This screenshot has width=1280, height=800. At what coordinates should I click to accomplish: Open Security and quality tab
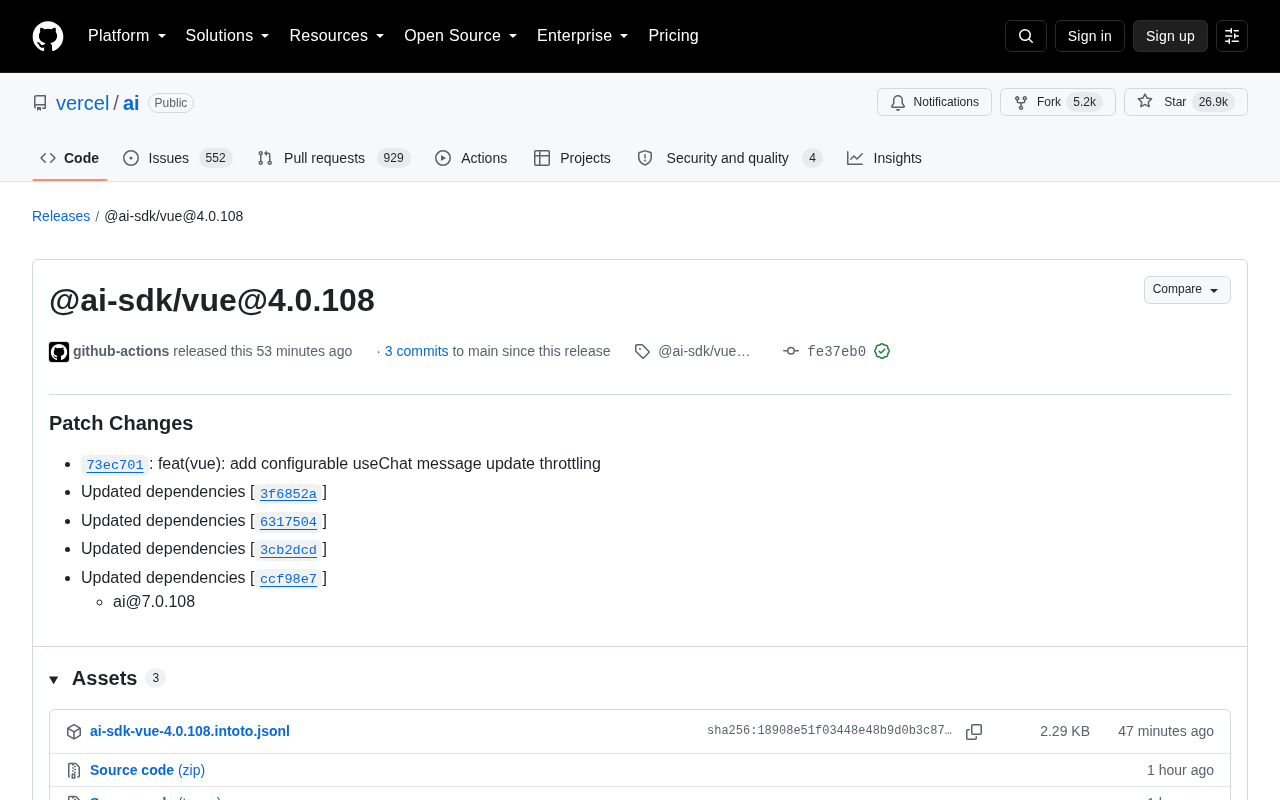click(730, 158)
